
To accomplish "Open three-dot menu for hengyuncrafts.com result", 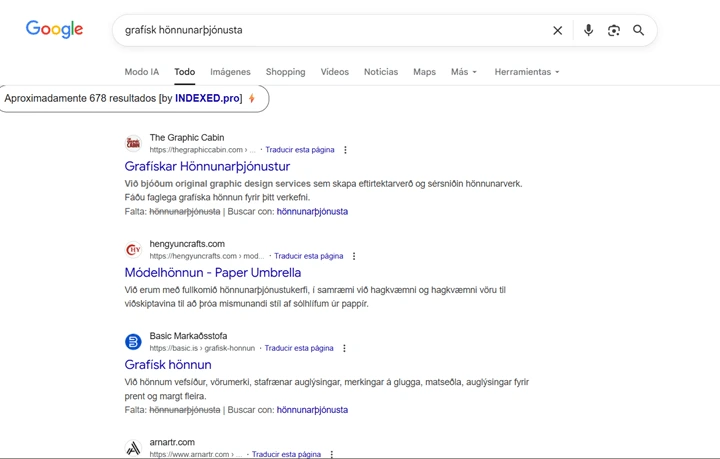I will [x=354, y=256].
